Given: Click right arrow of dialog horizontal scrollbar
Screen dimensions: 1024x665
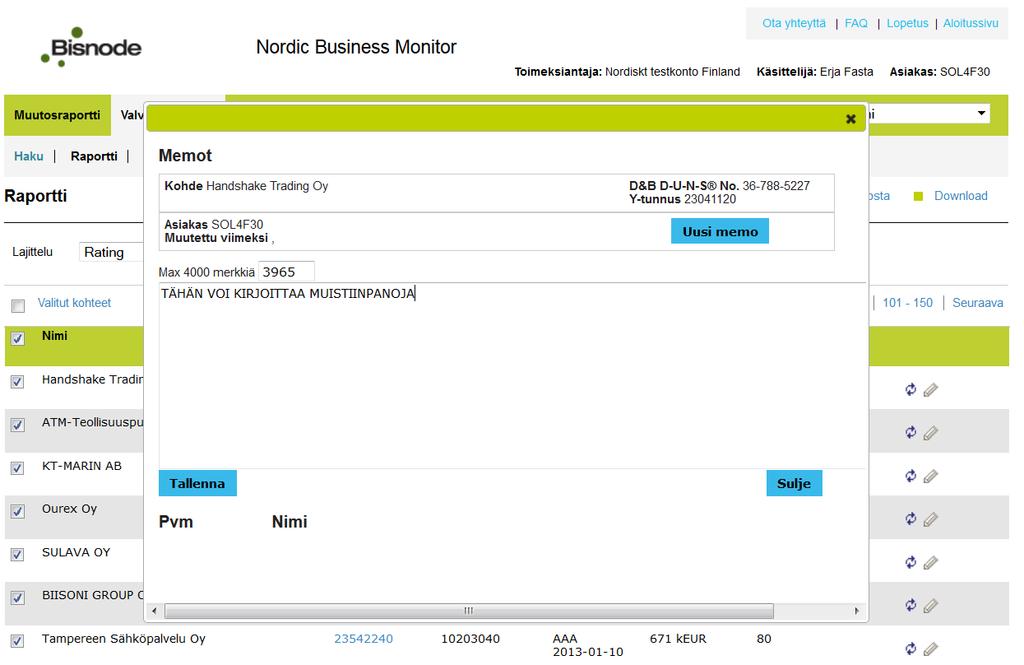Looking at the screenshot, I should [x=857, y=611].
